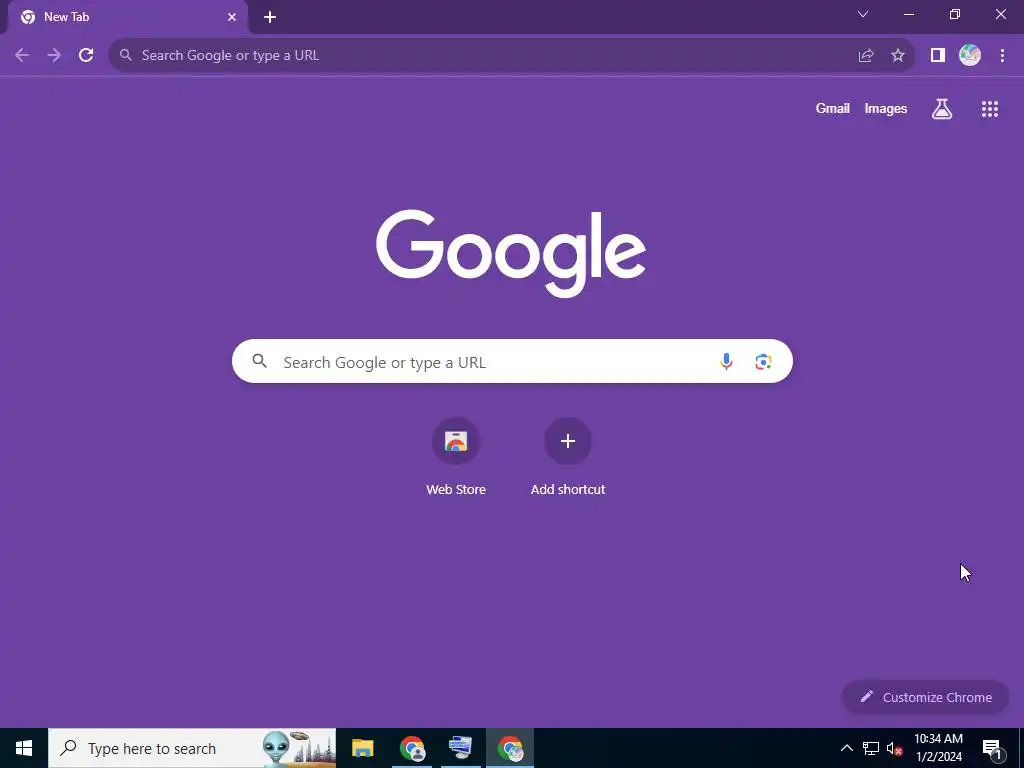
Task: Click the Customize Chrome button
Action: [925, 697]
